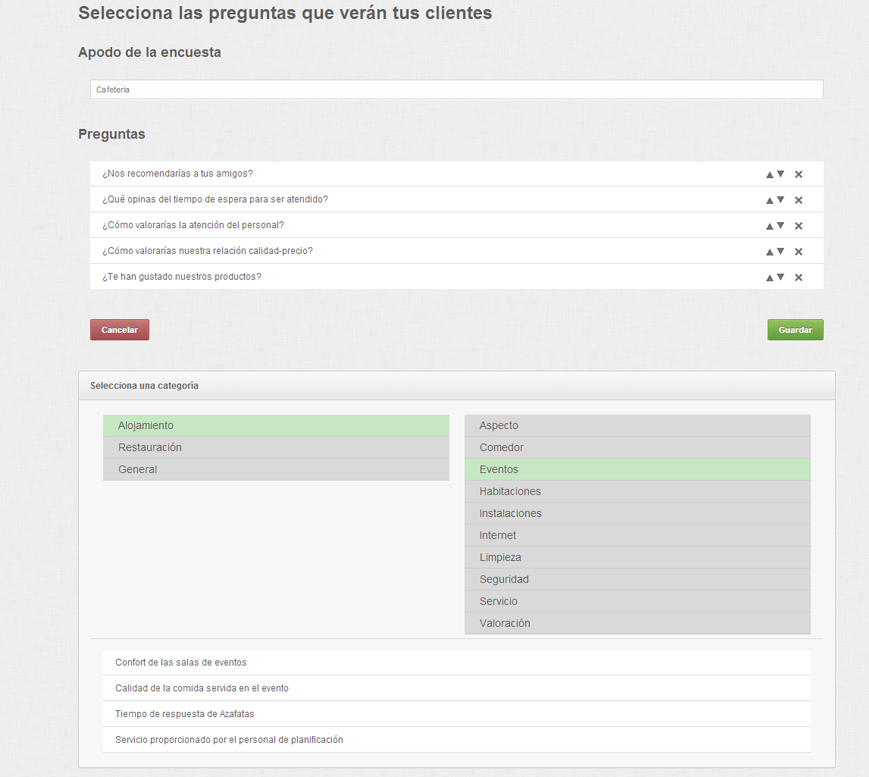Choose the Internet subcategory
Viewport: 869px width, 777px height.
click(636, 535)
